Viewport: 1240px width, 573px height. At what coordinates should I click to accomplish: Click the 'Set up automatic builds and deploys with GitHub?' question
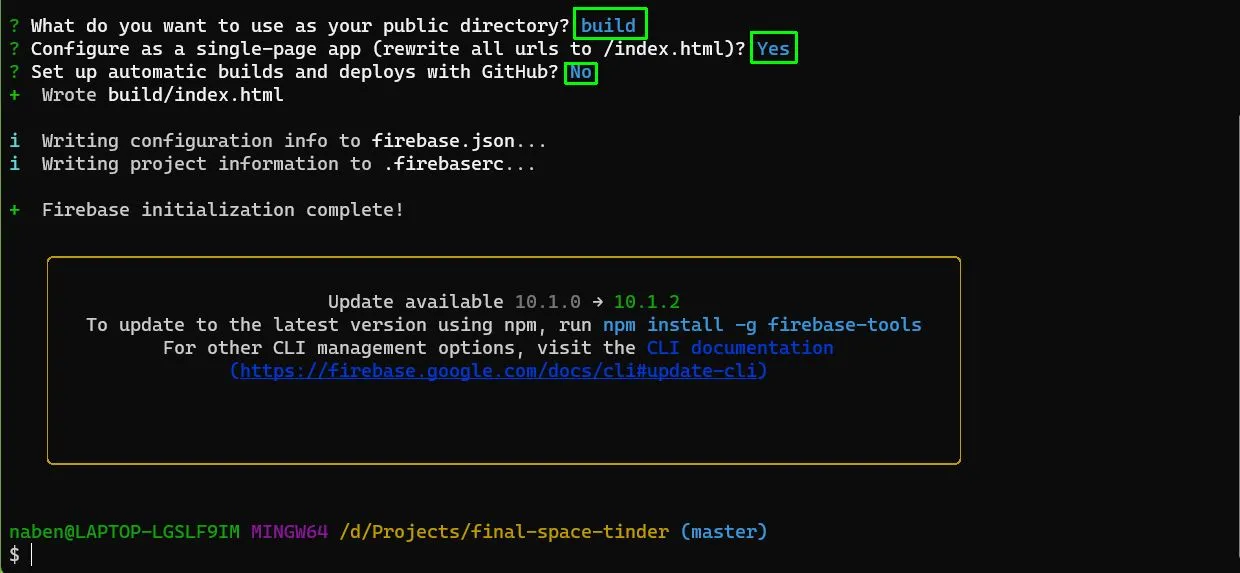click(x=294, y=72)
